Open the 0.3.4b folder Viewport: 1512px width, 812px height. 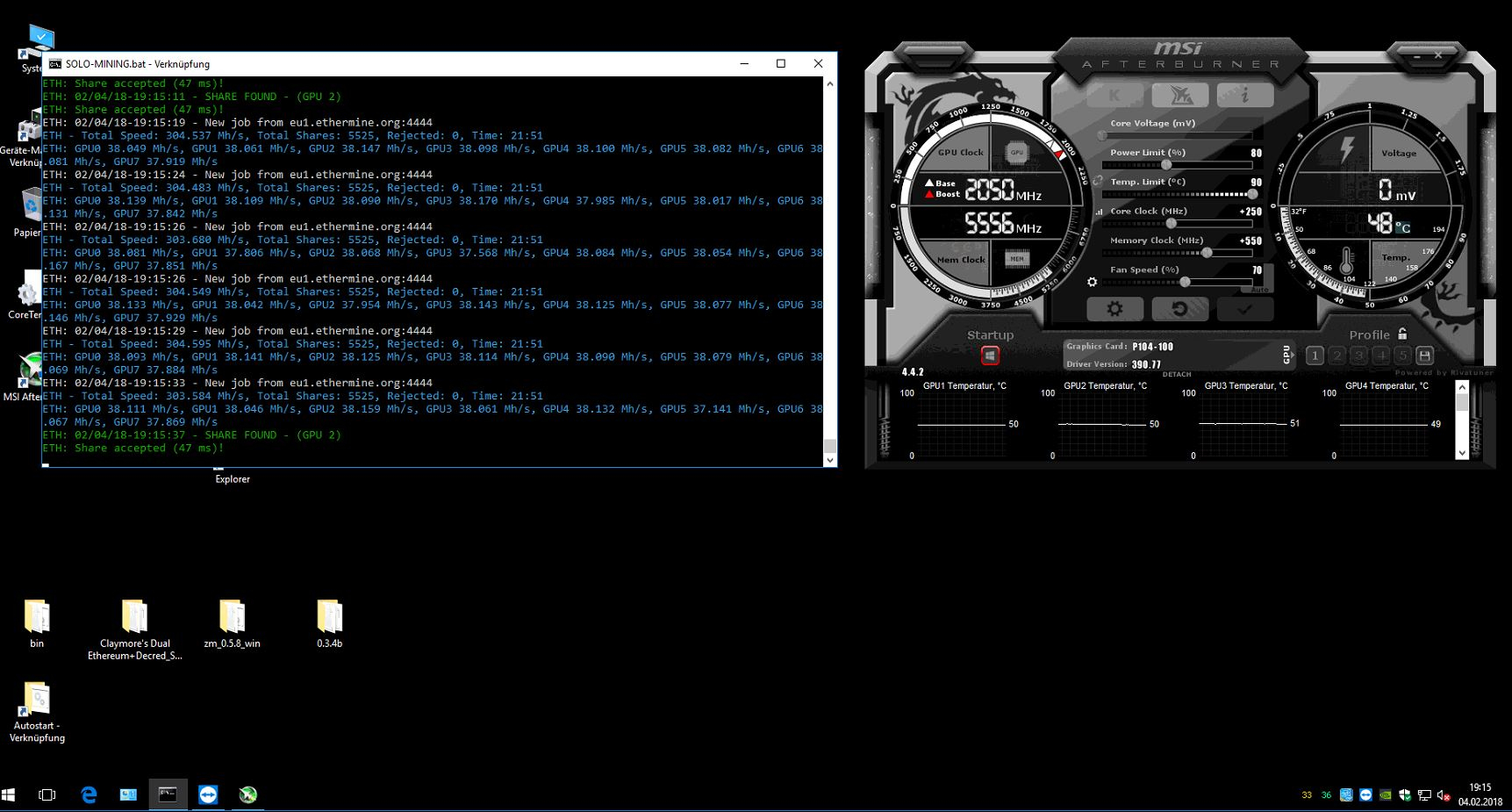[x=330, y=624]
